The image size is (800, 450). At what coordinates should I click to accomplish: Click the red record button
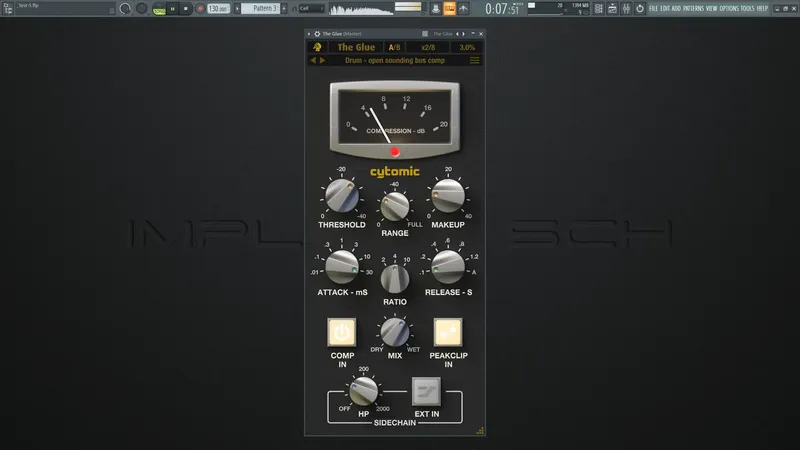(x=200, y=9)
